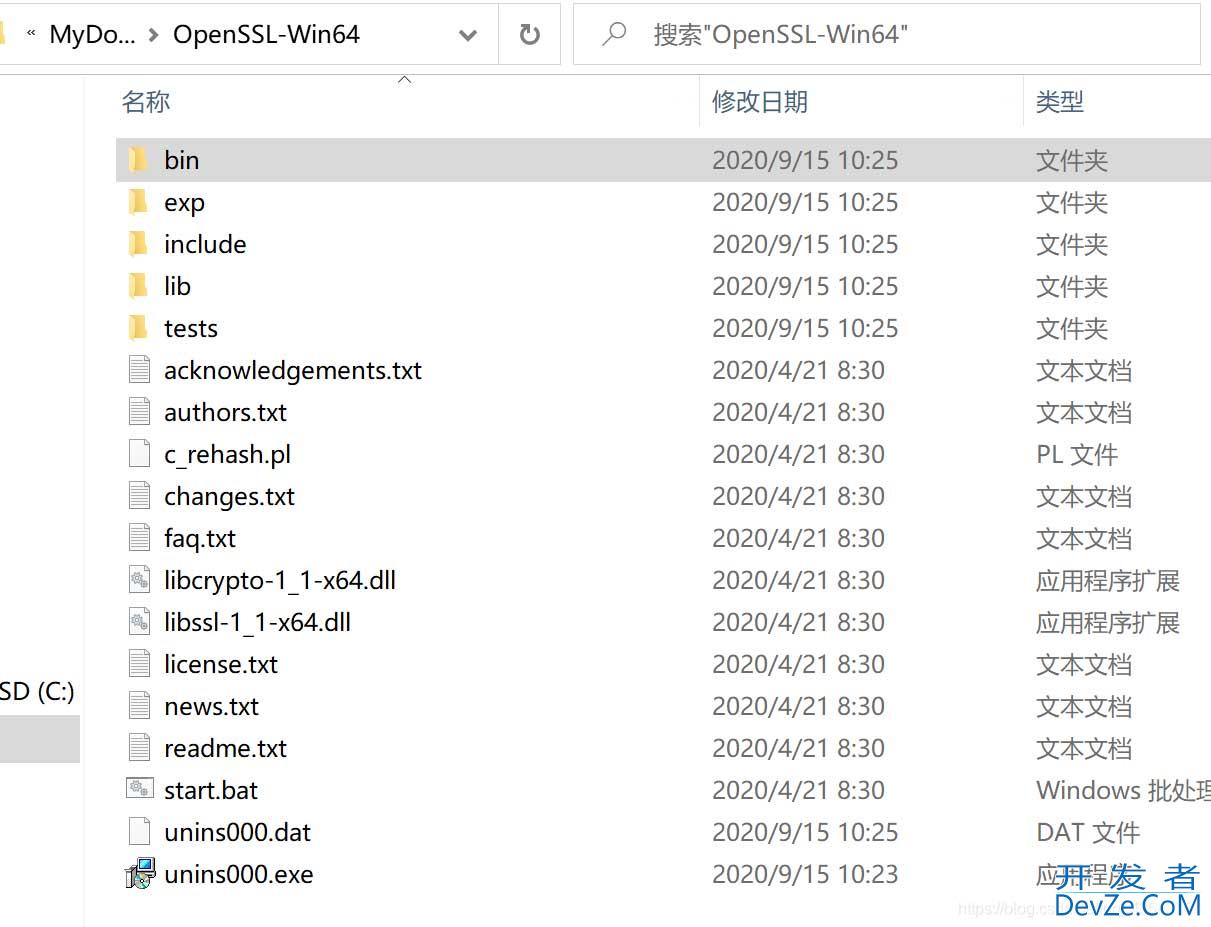
Task: Click DAT 文件 type of unins000.dat
Action: (1087, 832)
